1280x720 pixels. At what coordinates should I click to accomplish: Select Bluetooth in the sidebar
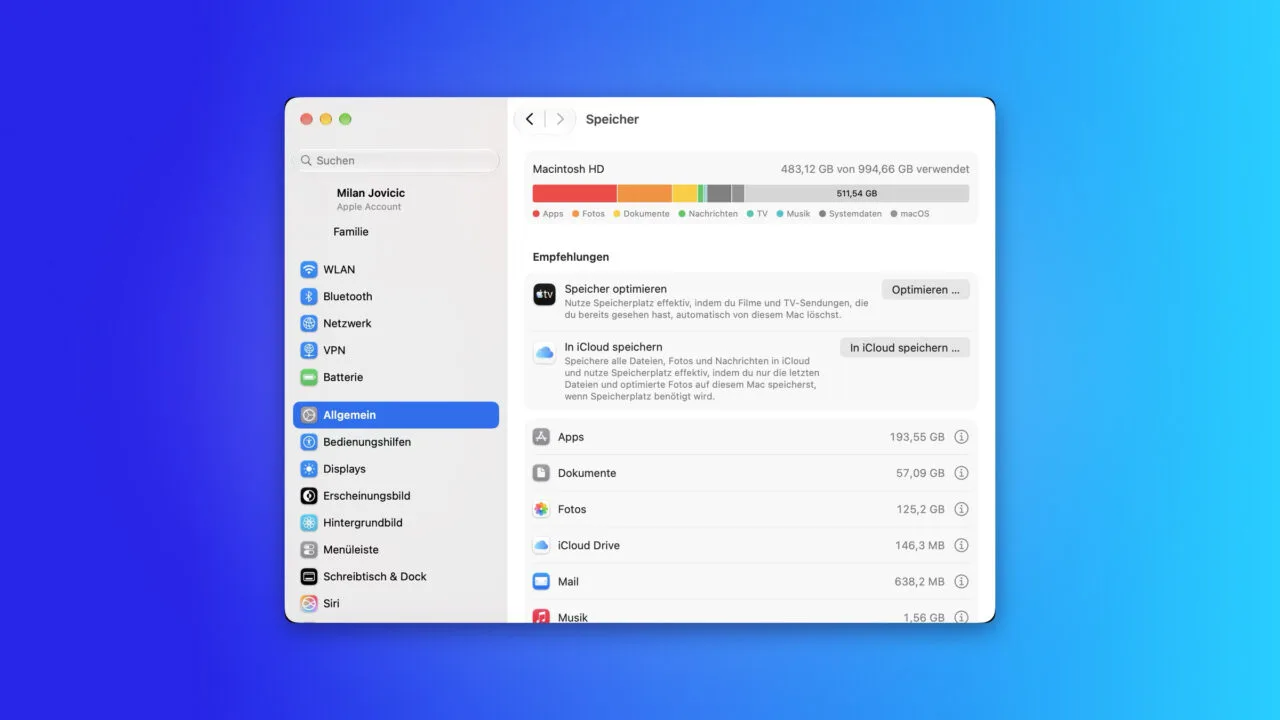point(396,296)
